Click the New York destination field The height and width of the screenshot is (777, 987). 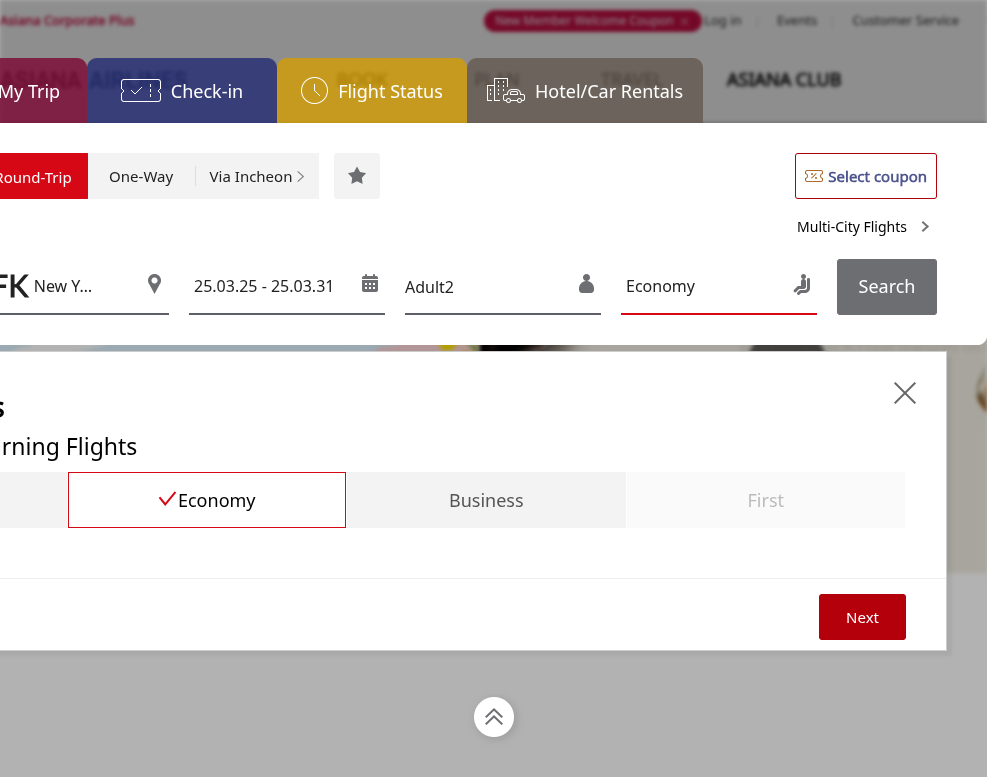(84, 286)
